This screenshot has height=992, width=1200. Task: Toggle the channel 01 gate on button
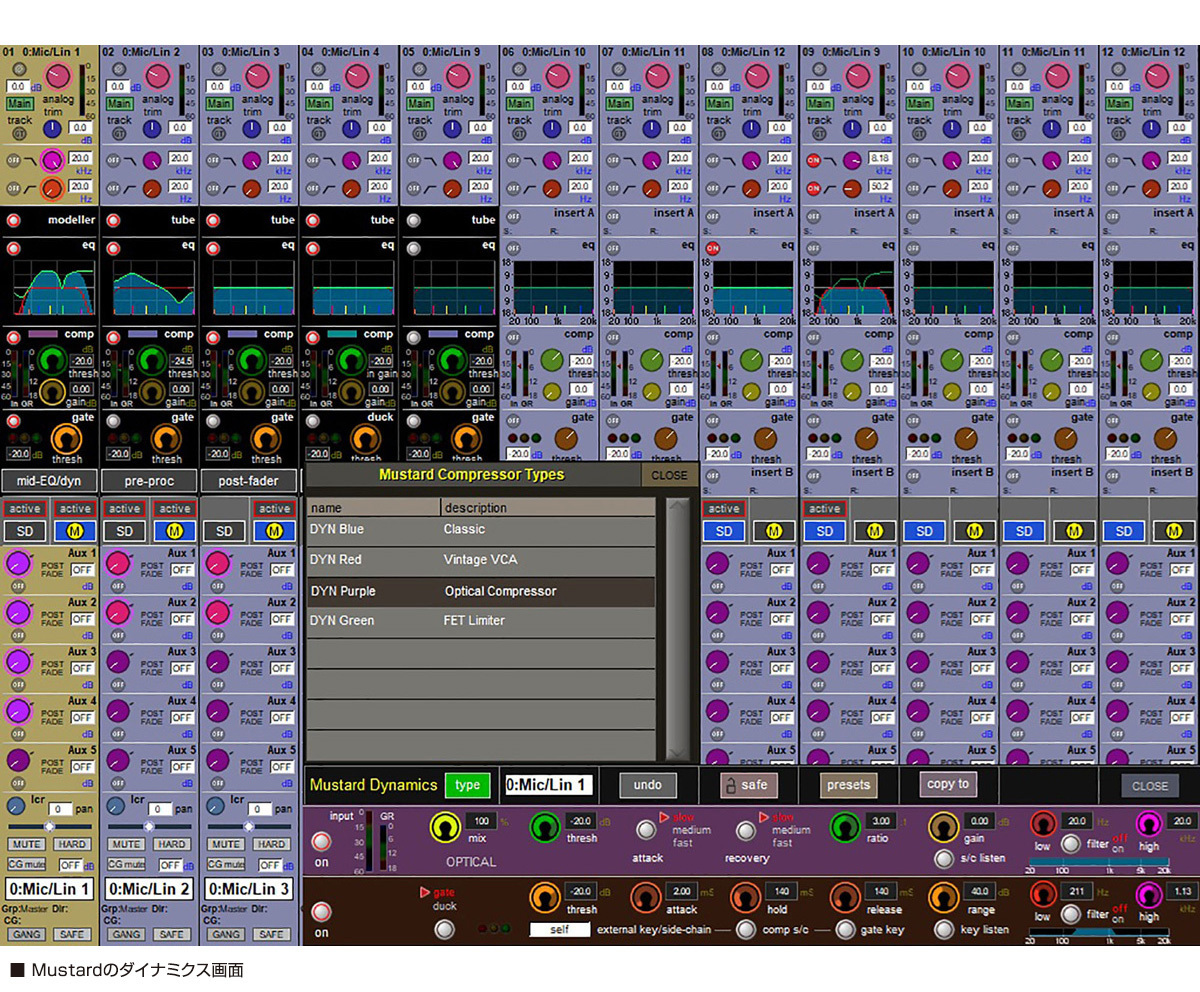pyautogui.click(x=13, y=421)
